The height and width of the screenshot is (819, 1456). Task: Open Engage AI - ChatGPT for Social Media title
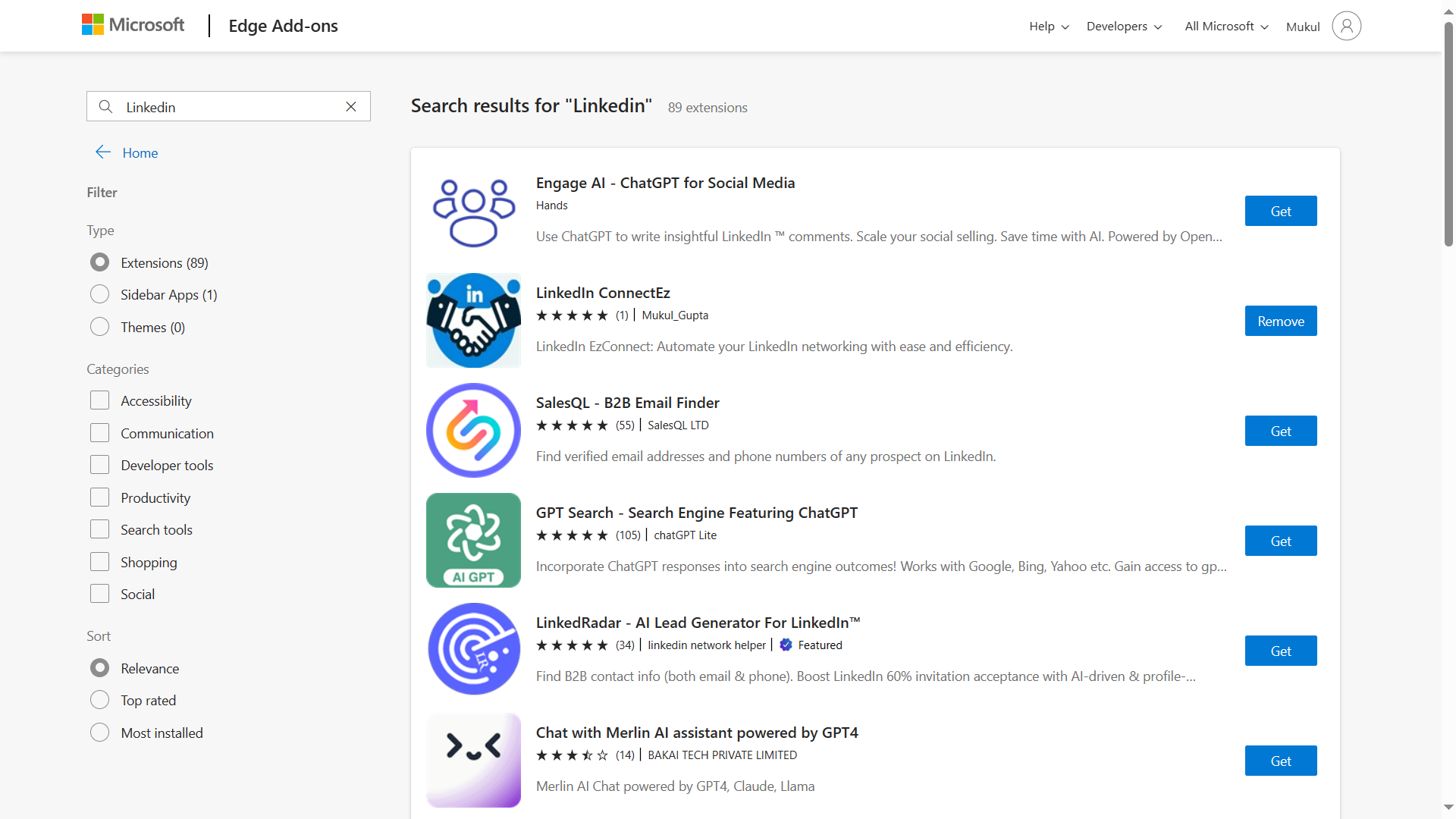[x=665, y=183]
